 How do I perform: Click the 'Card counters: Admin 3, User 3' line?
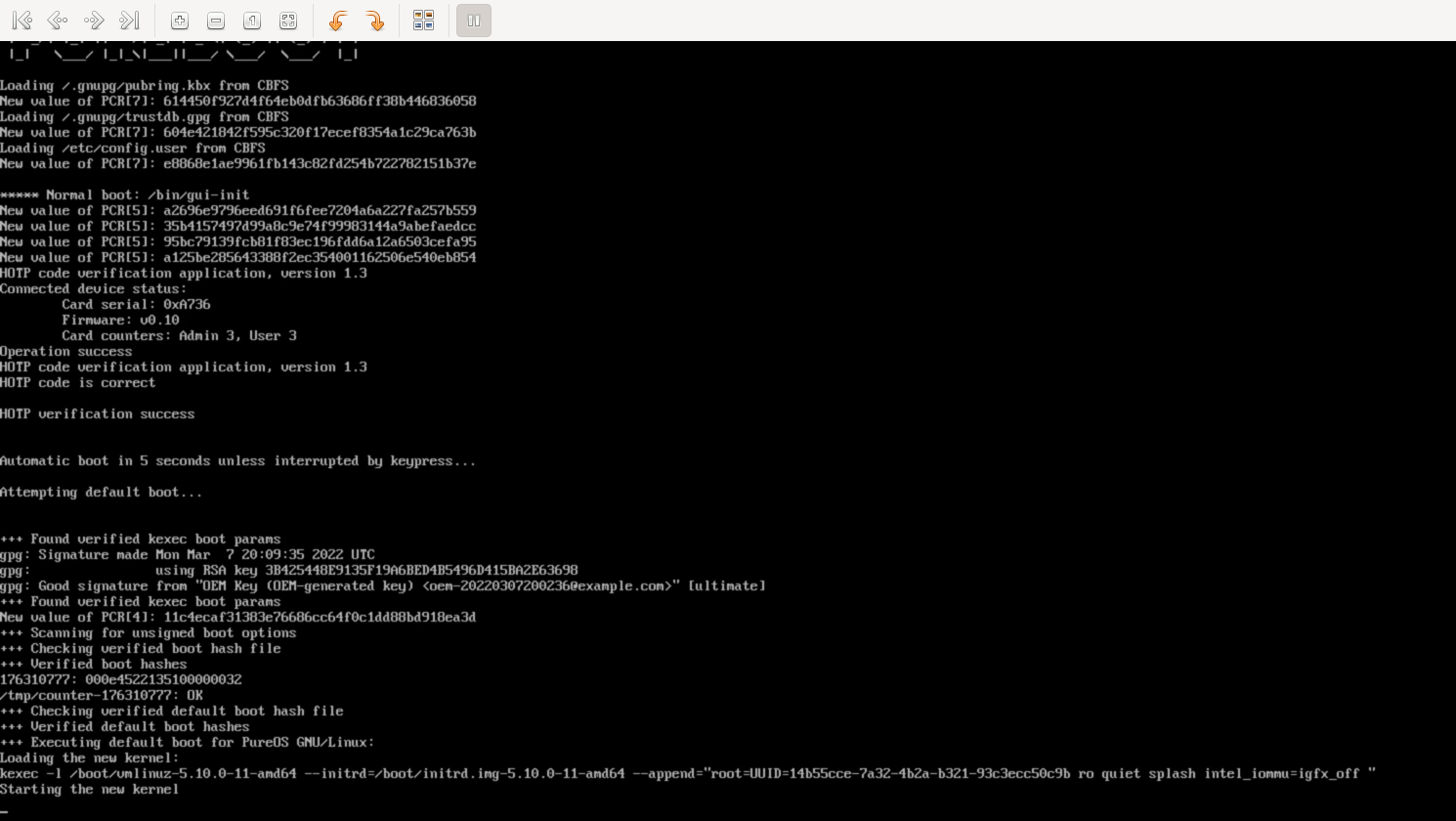coord(179,336)
